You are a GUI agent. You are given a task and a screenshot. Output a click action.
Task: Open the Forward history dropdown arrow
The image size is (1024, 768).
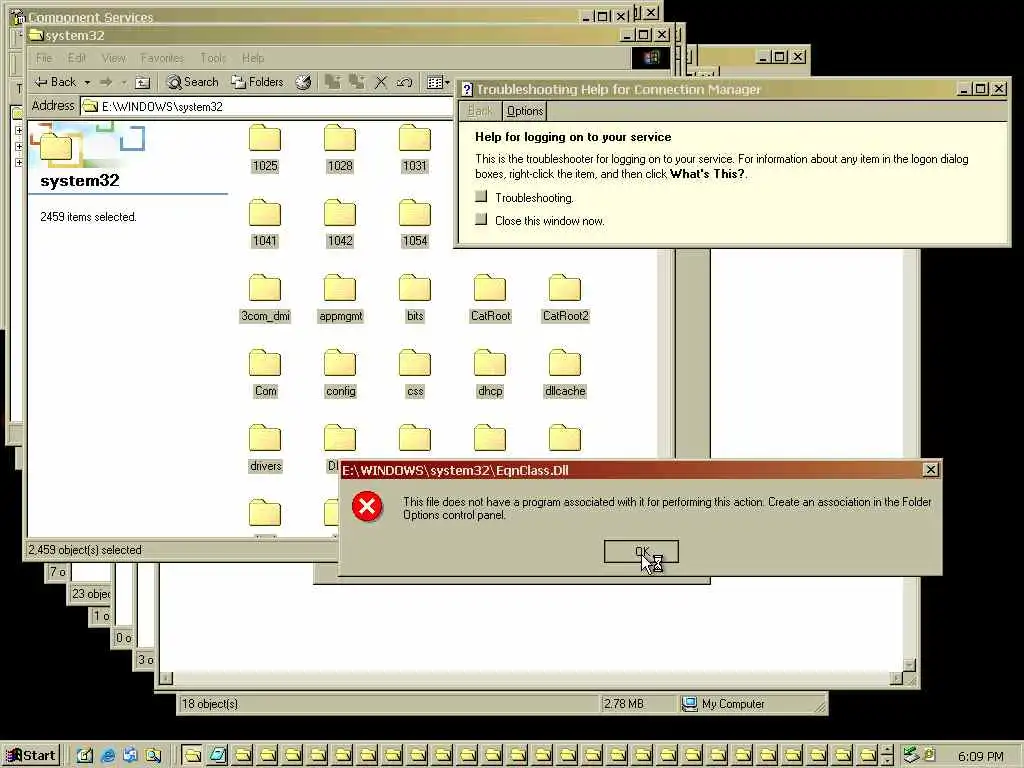123,82
